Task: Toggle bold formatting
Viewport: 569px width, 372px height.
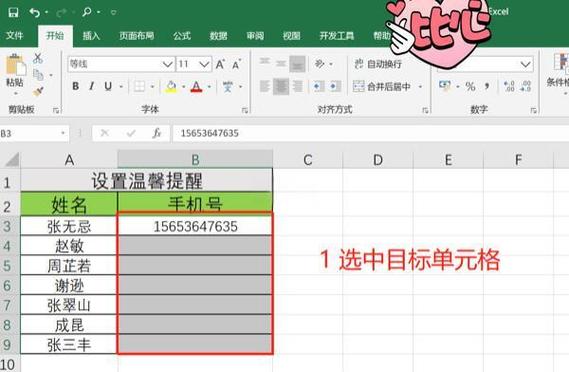Action: 75,86
